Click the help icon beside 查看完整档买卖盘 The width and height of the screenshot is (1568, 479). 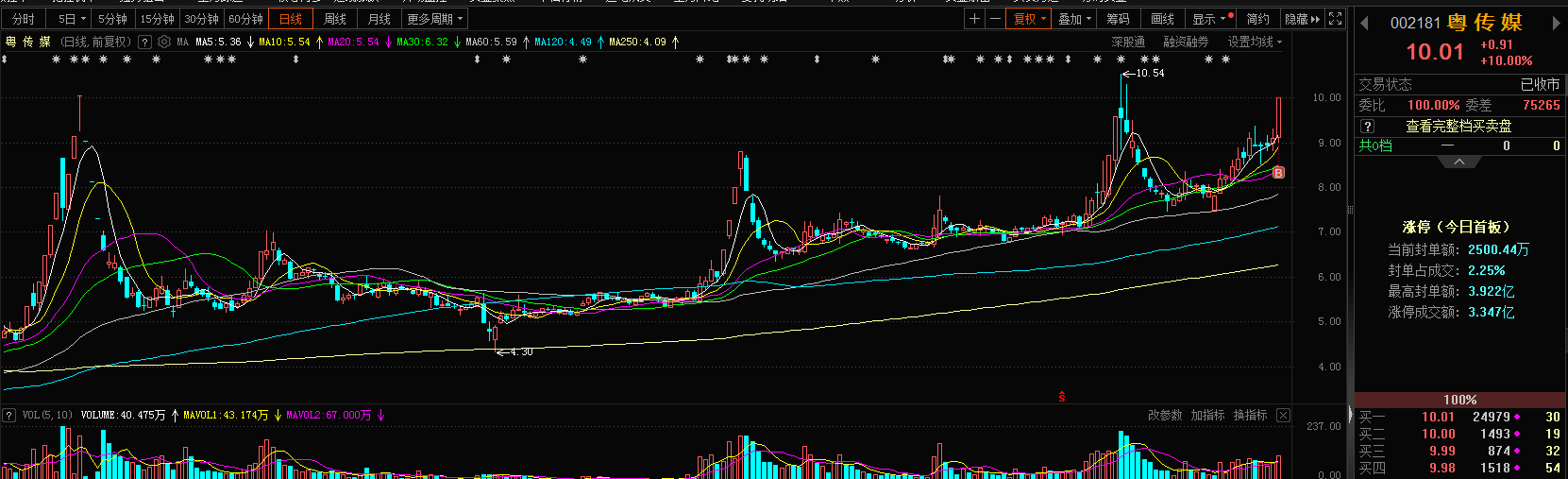pos(1367,126)
